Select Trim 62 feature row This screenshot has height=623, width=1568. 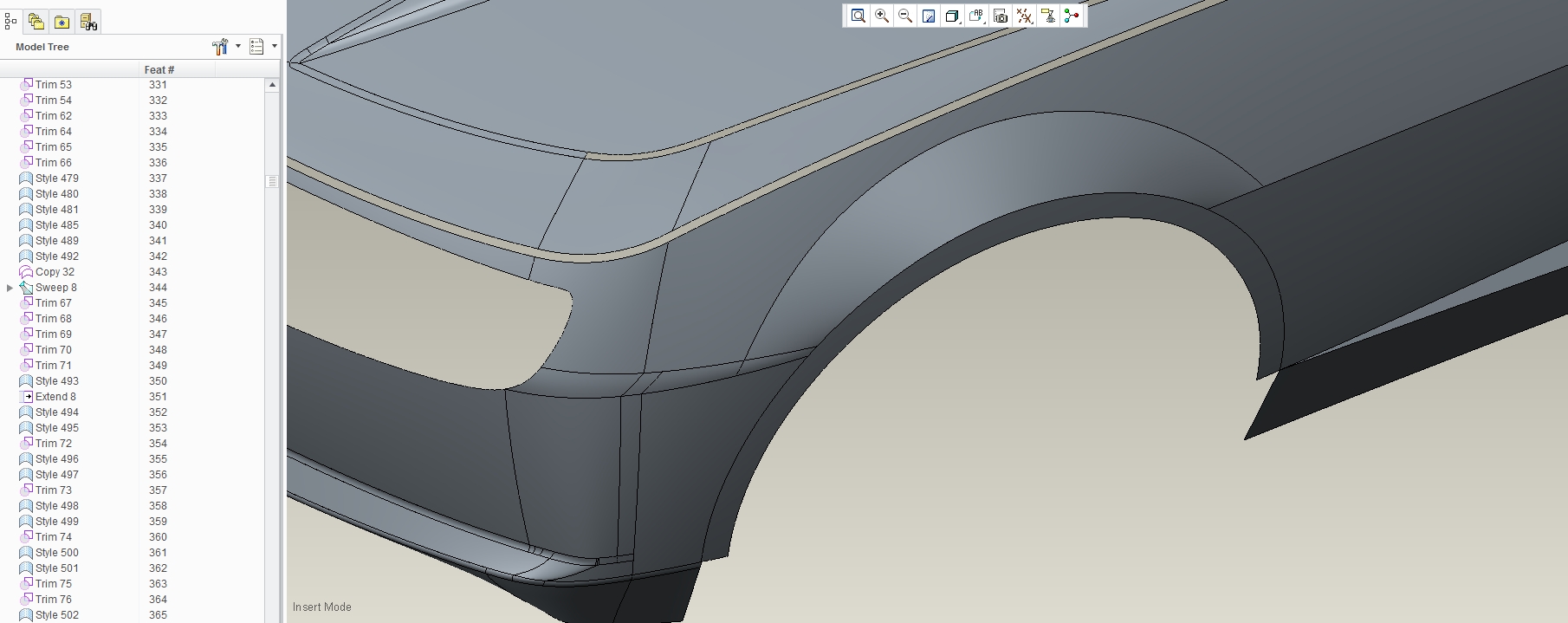(x=54, y=116)
